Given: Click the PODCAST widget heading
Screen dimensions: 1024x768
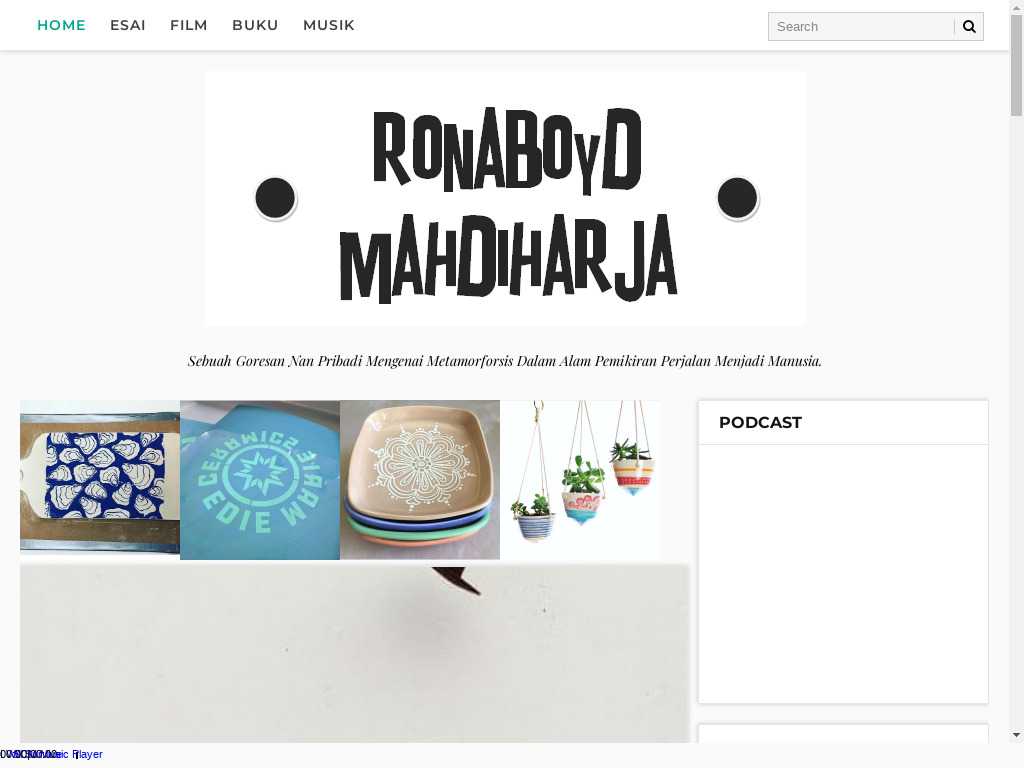Looking at the screenshot, I should pyautogui.click(x=760, y=423).
